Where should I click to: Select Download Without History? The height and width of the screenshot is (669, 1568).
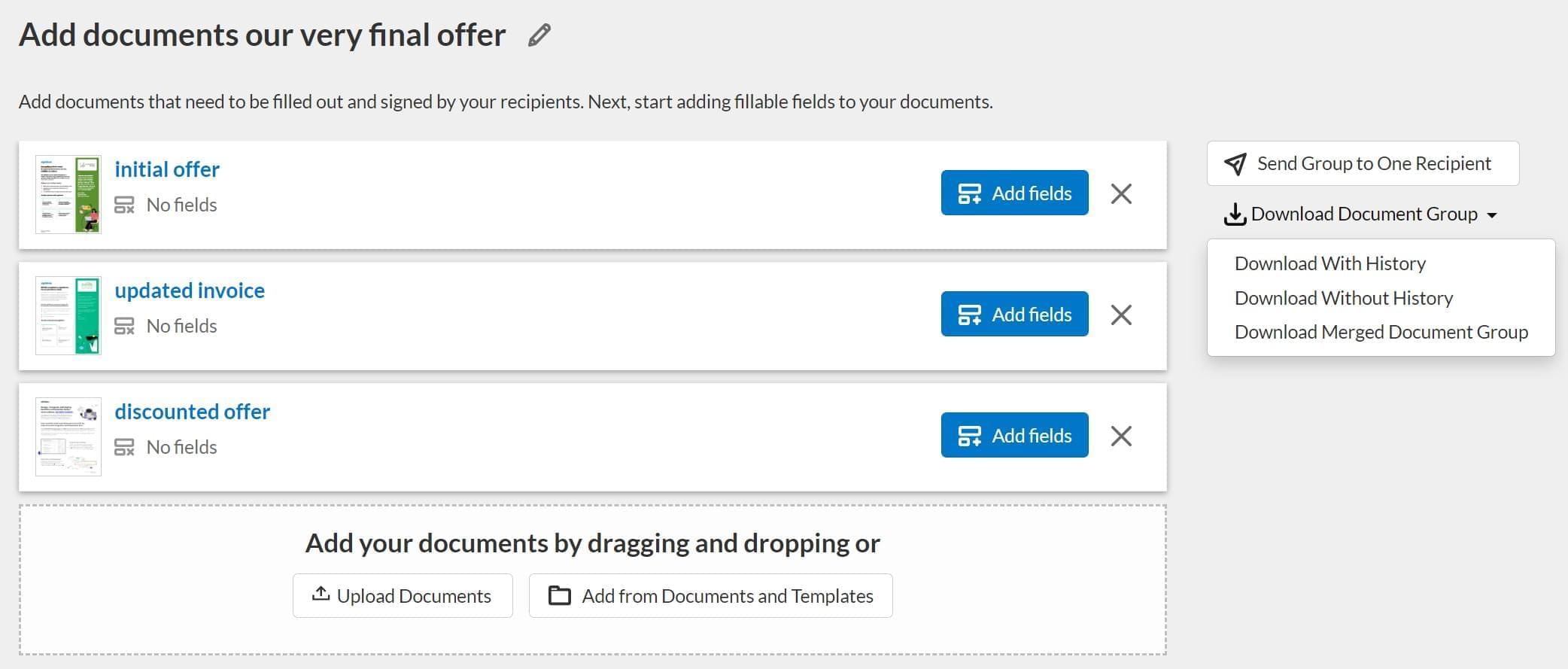tap(1343, 298)
